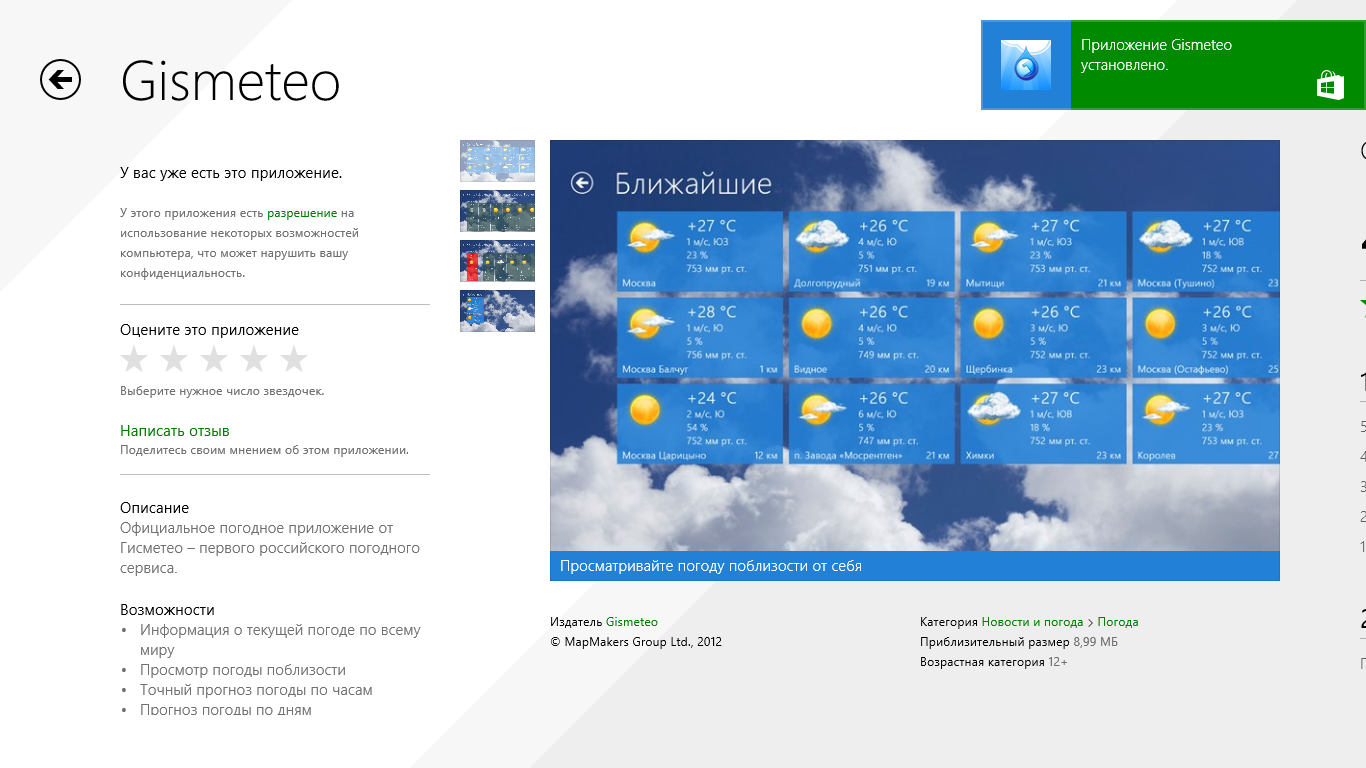Rate the app three stars
1366x768 pixels.
(x=214, y=359)
